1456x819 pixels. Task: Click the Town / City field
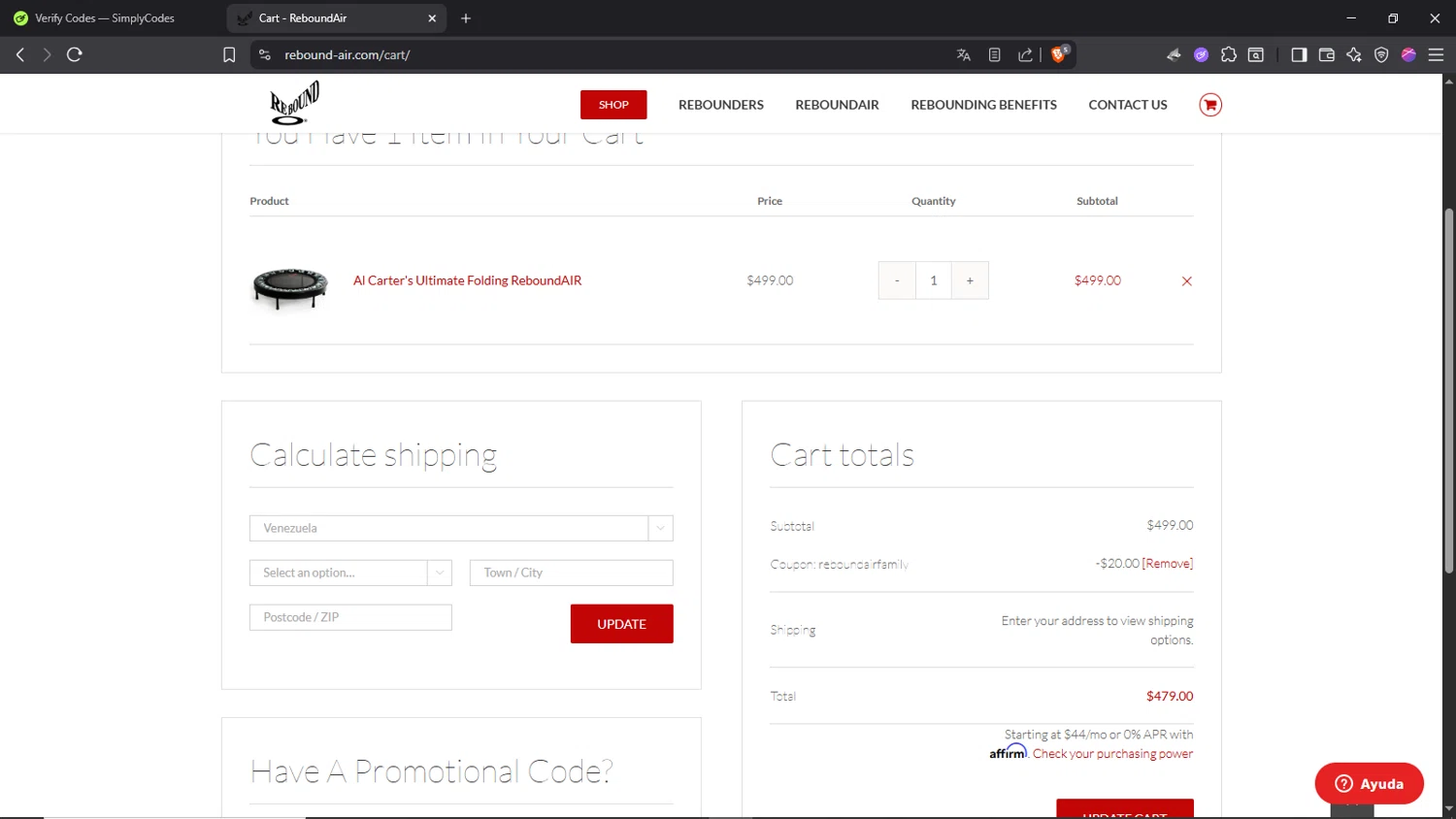click(x=571, y=573)
